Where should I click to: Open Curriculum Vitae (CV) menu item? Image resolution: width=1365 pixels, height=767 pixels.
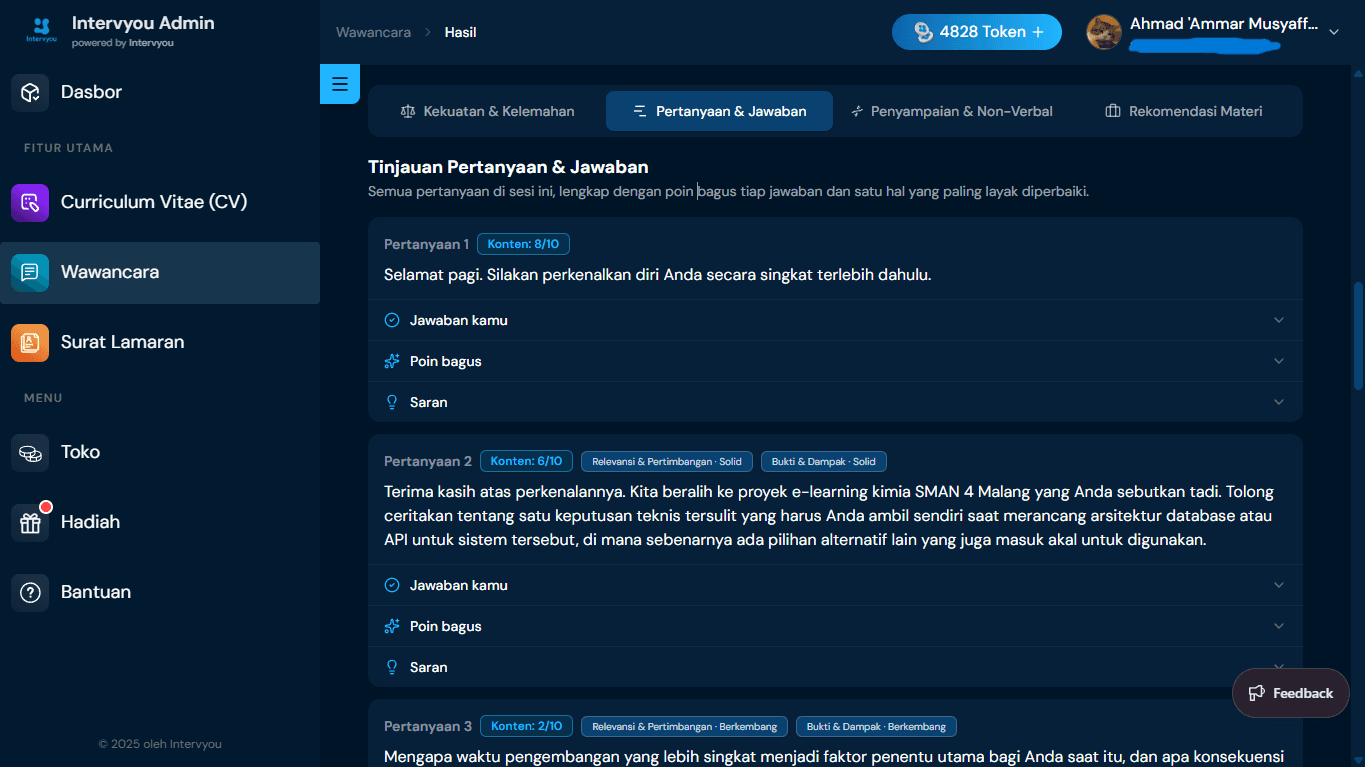[160, 202]
